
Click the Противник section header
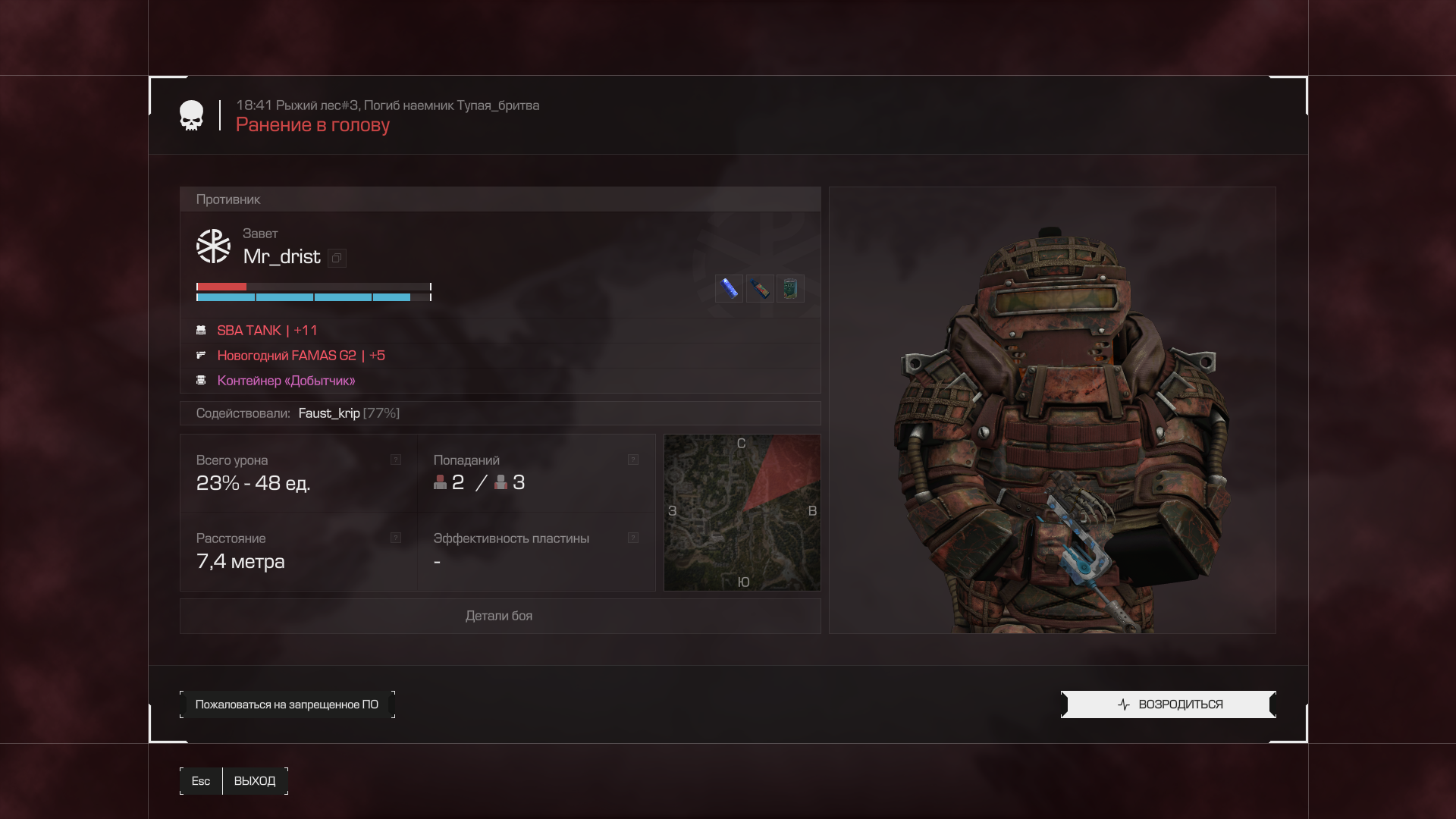click(500, 199)
